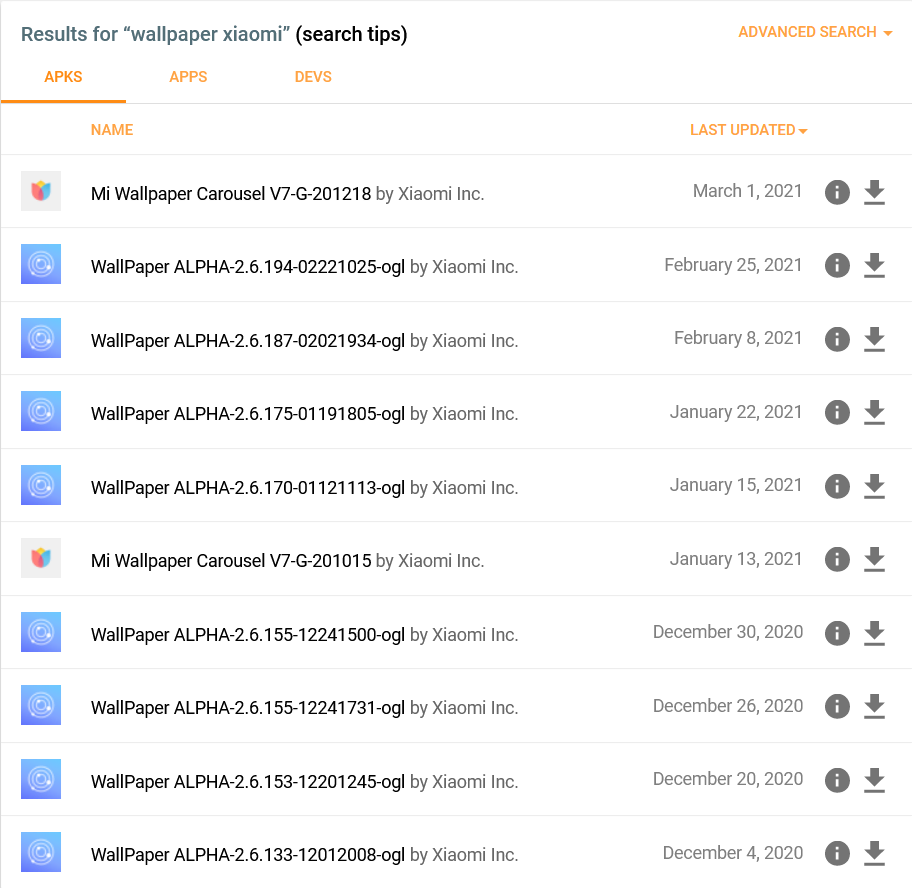This screenshot has height=888, width=912.
Task: Select the APKS tab
Action: click(x=63, y=77)
